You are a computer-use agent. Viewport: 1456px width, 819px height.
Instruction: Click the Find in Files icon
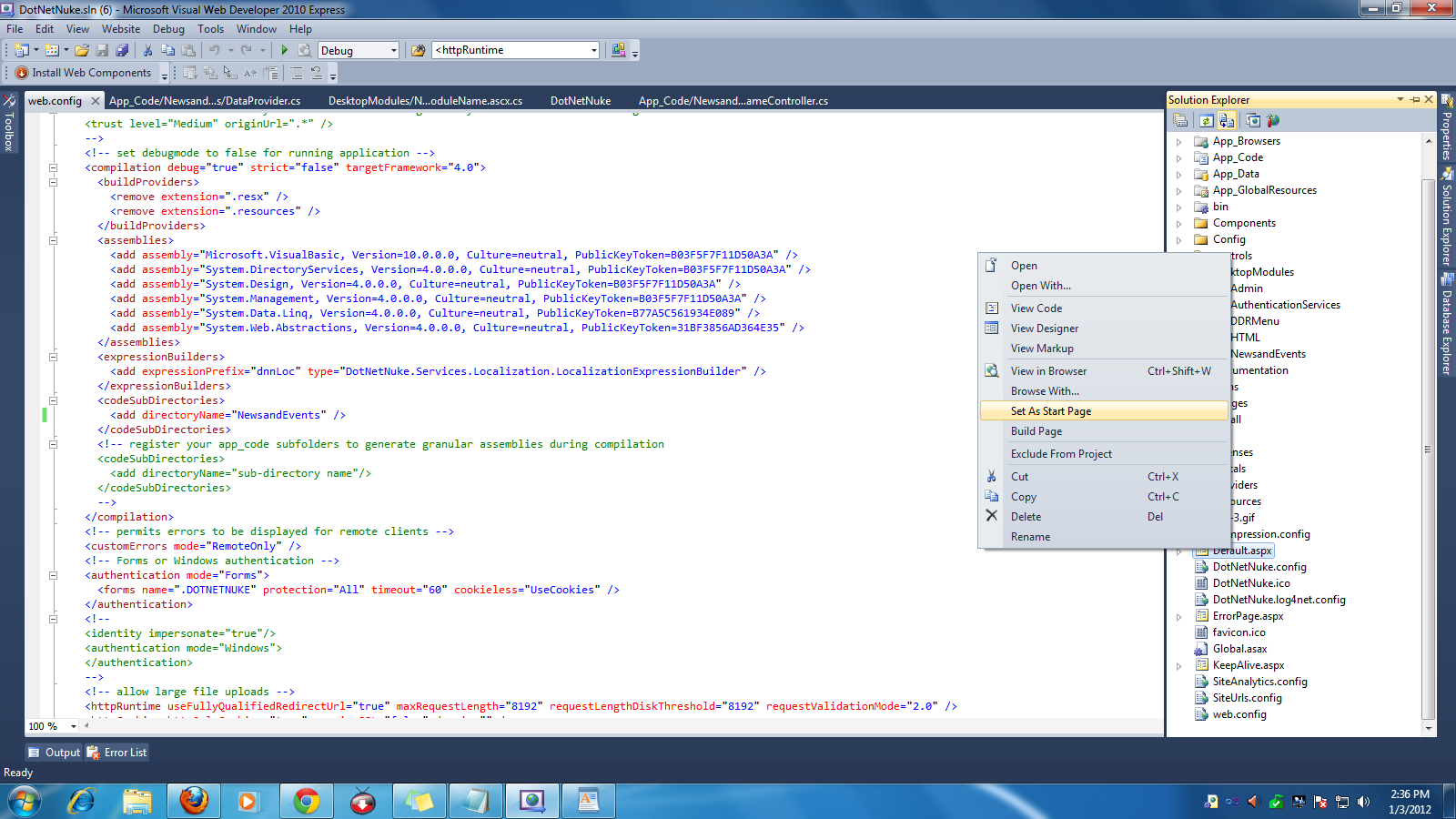click(x=419, y=50)
